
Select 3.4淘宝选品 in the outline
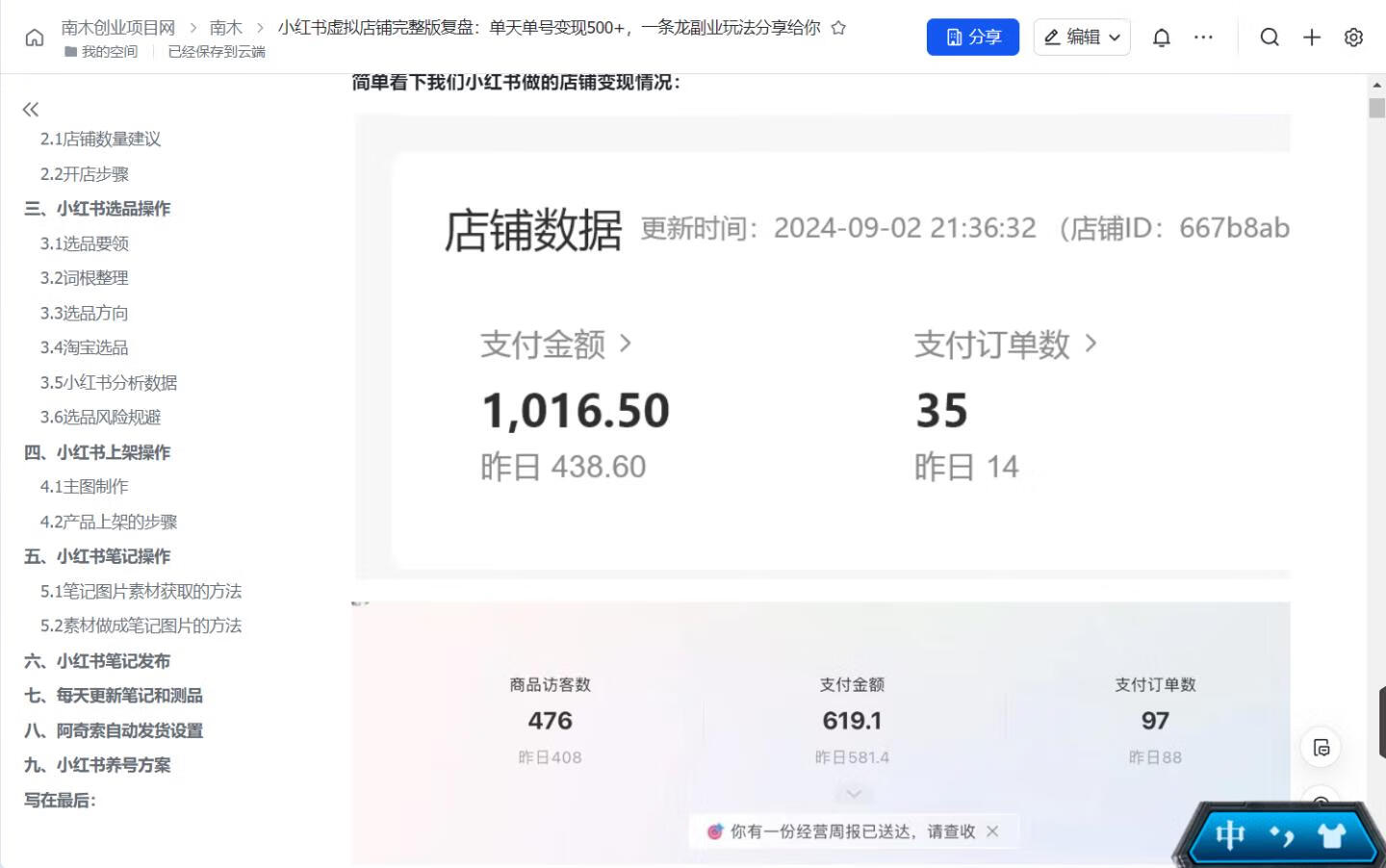coord(85,347)
